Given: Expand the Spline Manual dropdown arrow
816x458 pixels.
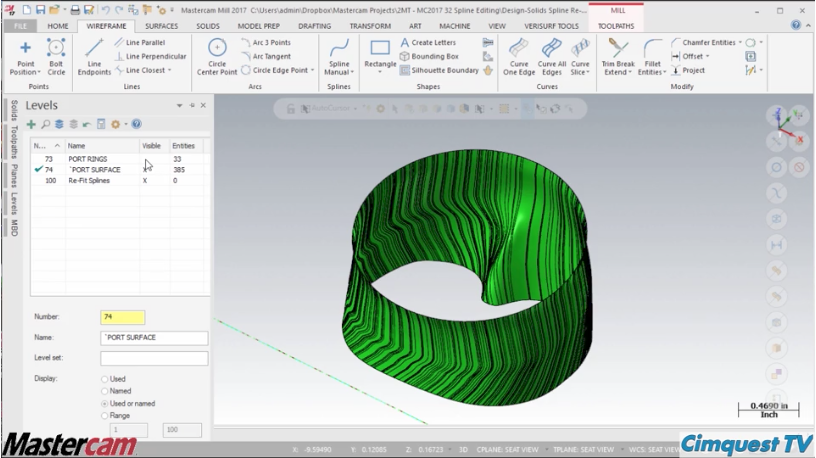Looking at the screenshot, I should [x=352, y=72].
